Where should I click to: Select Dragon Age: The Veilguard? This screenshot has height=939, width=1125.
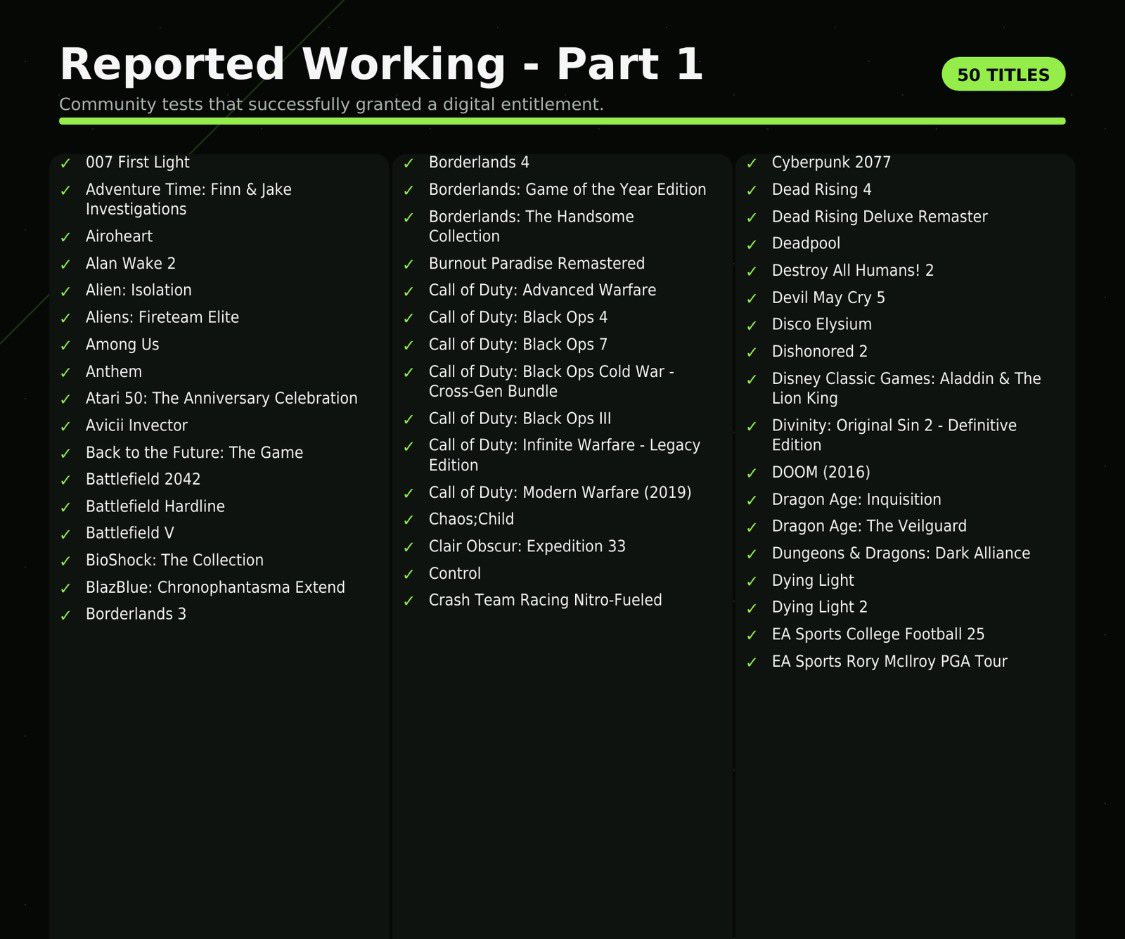pyautogui.click(x=869, y=527)
